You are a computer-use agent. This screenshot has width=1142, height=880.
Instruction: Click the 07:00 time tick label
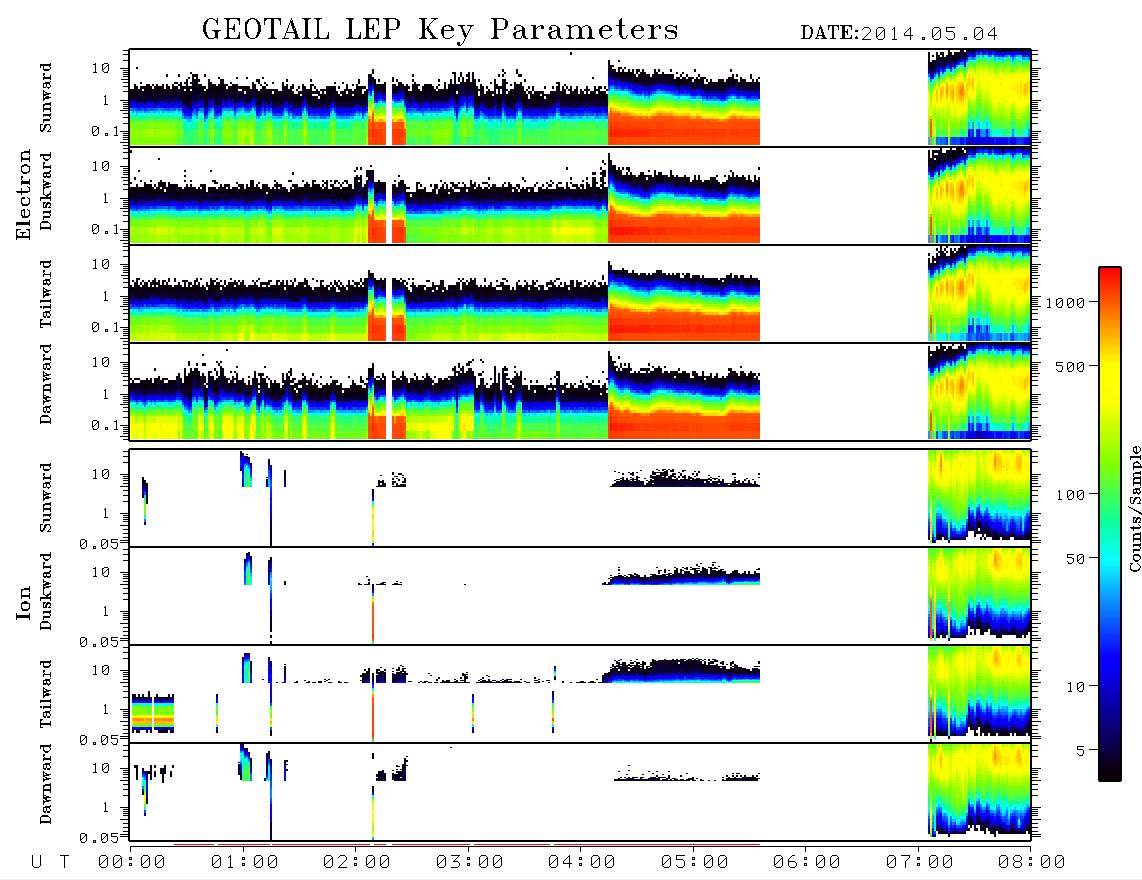coord(920,863)
